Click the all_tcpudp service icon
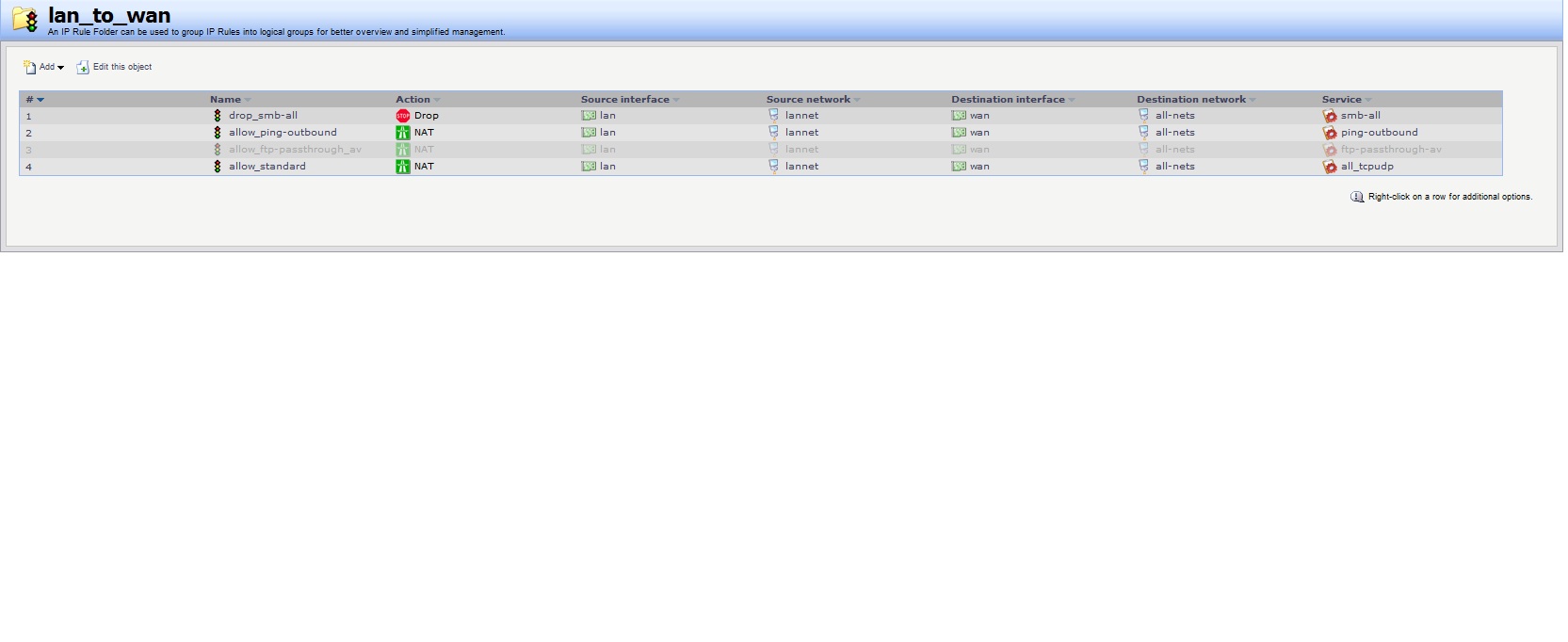 point(1330,167)
